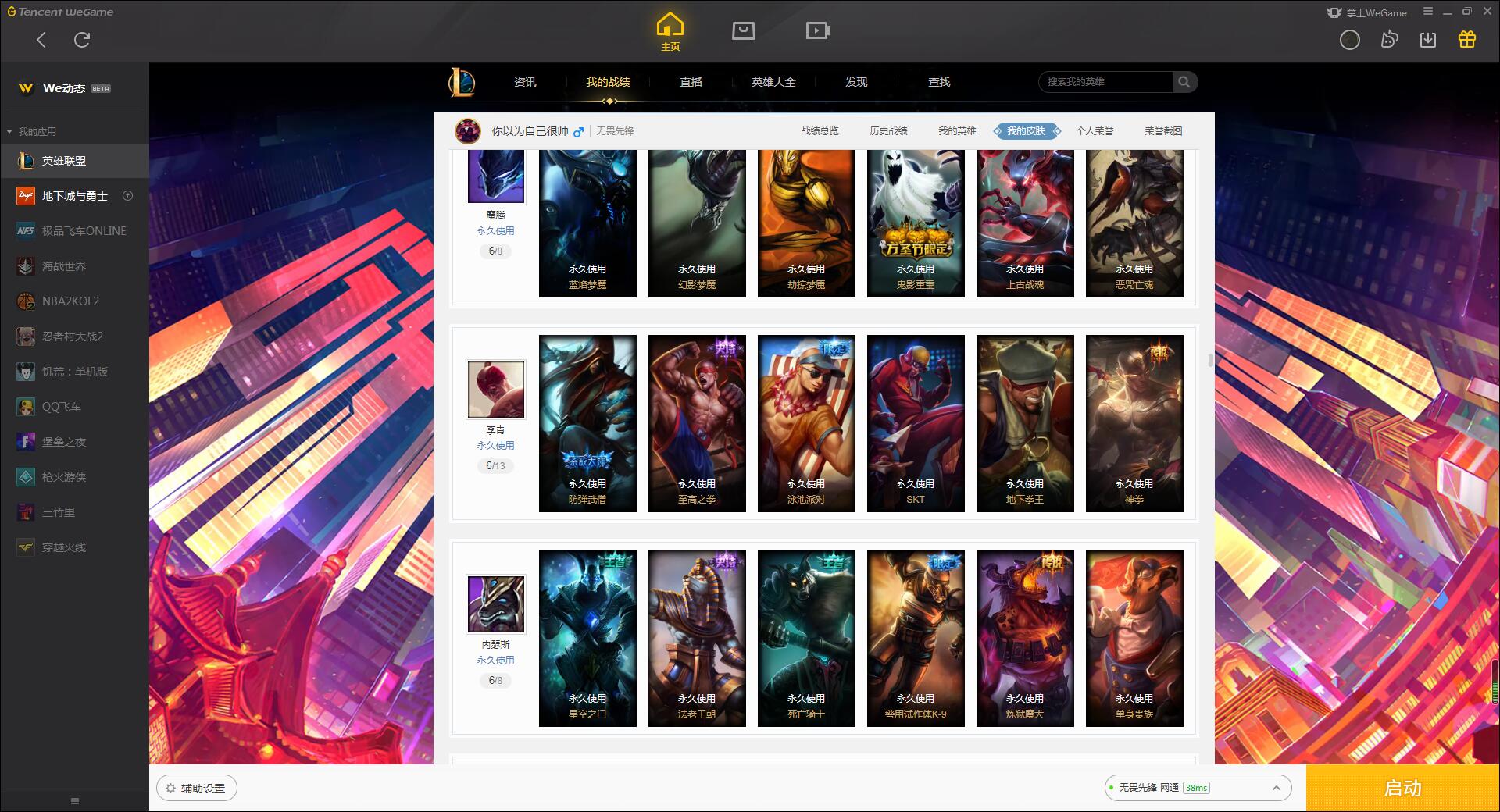1500x812 pixels.
Task: Select QQ飞车 in the sidebar
Action: 74,407
